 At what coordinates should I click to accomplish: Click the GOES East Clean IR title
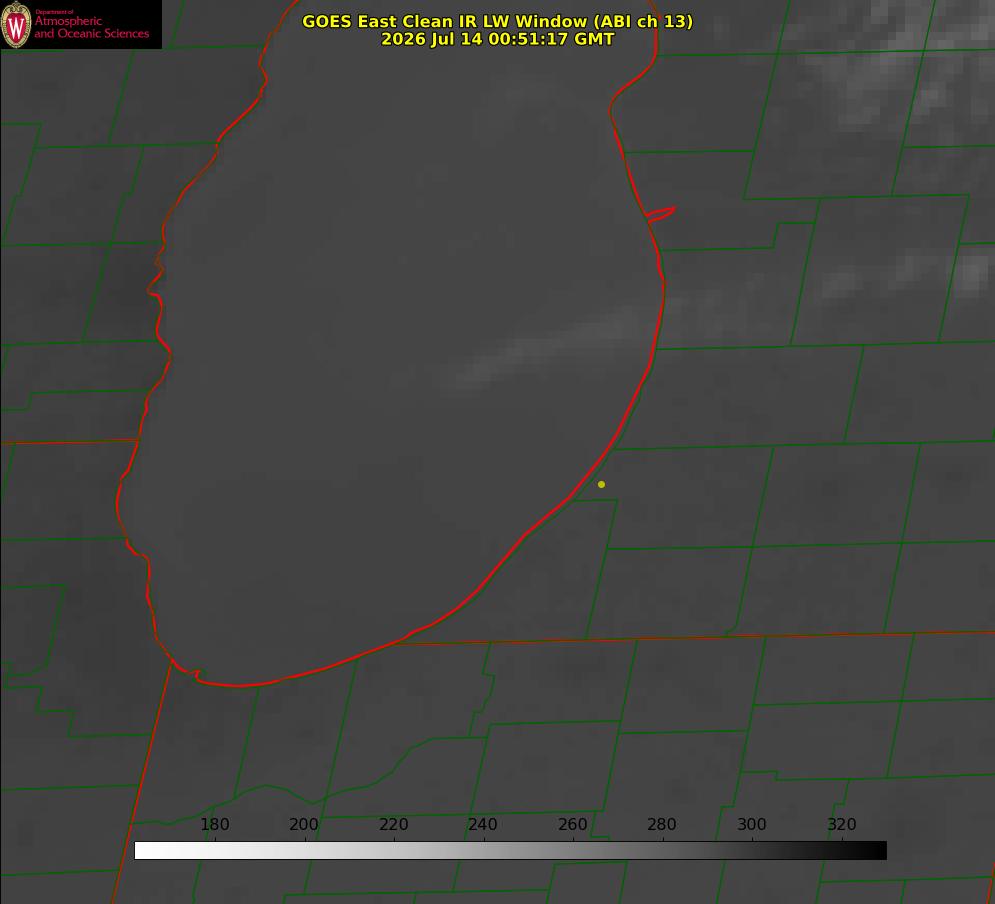pos(497,21)
